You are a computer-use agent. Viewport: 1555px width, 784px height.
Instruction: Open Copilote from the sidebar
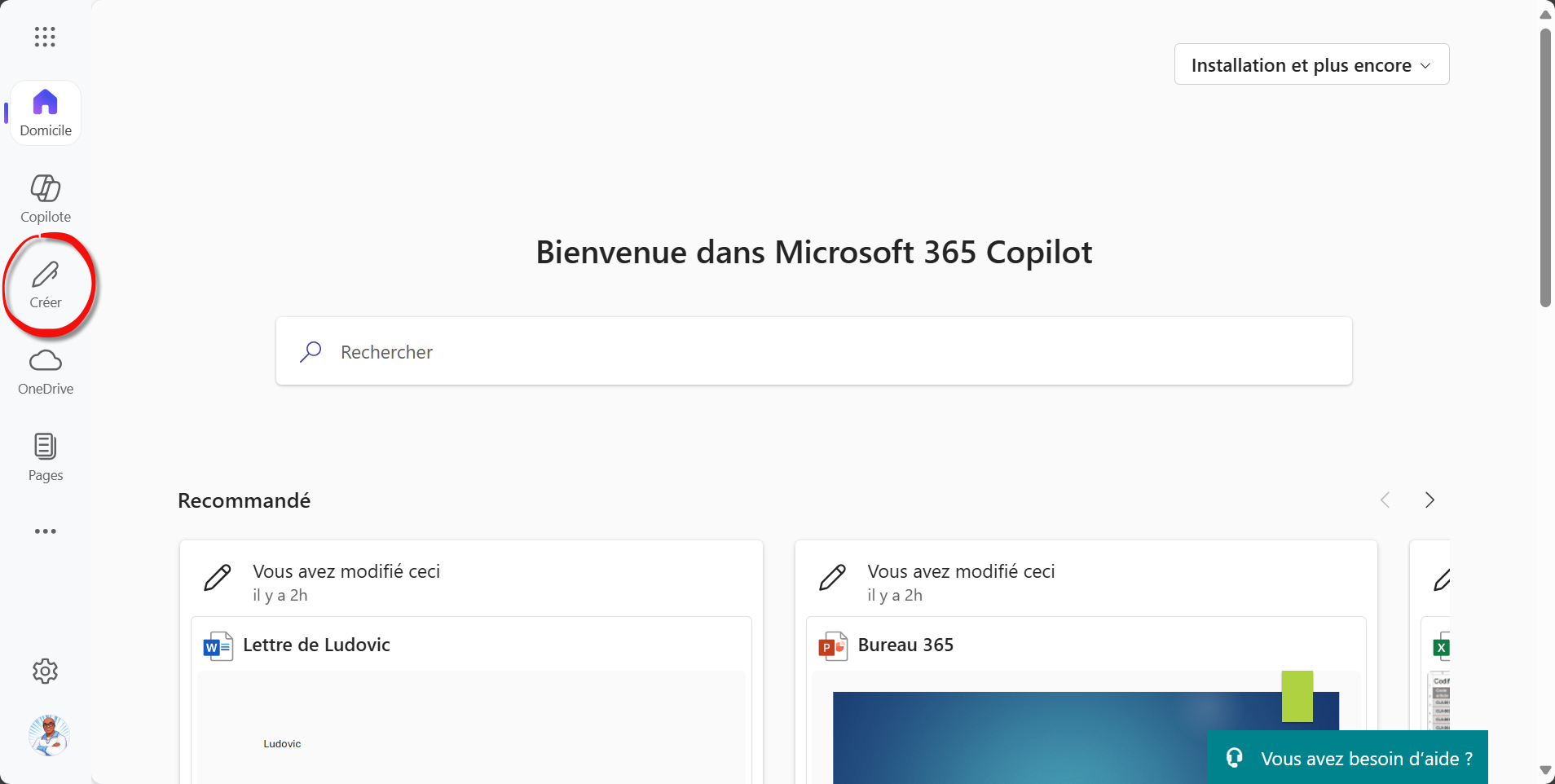[46, 199]
